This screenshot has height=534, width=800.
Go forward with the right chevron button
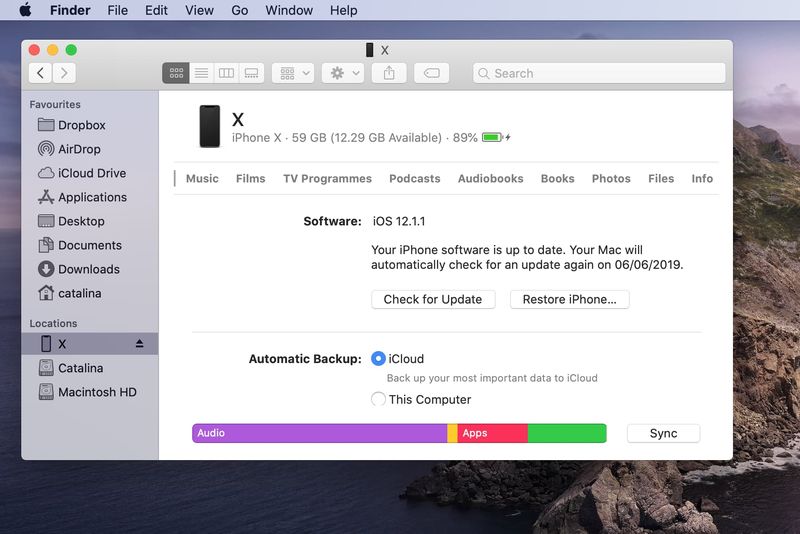[x=64, y=73]
